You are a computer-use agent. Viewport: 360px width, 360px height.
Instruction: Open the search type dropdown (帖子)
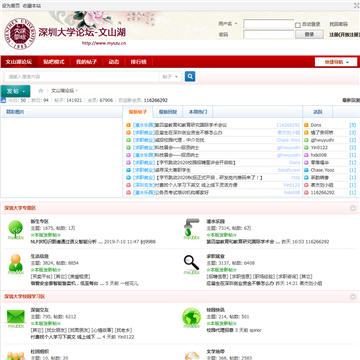tap(171, 77)
